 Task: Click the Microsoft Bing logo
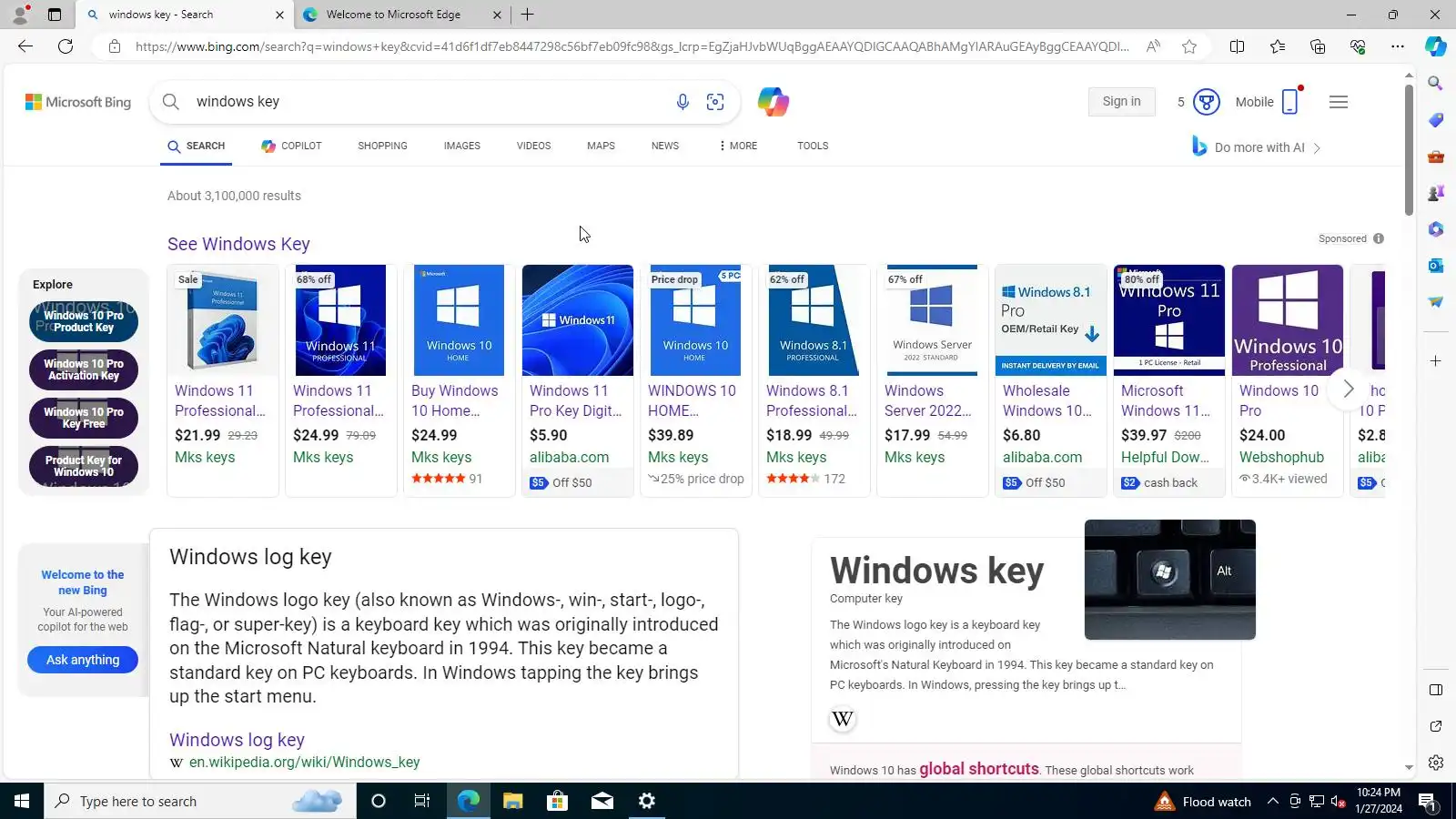point(78,102)
